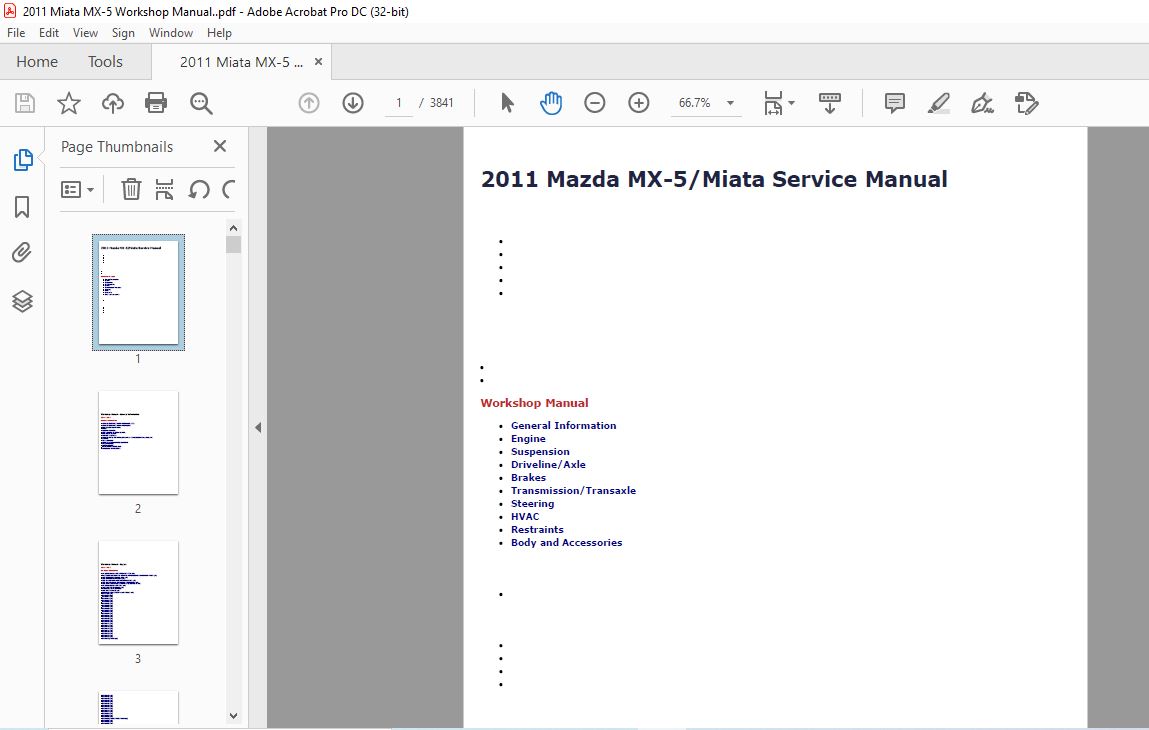1149x730 pixels.
Task: Open the Attachments paperclip panel
Action: [22, 253]
